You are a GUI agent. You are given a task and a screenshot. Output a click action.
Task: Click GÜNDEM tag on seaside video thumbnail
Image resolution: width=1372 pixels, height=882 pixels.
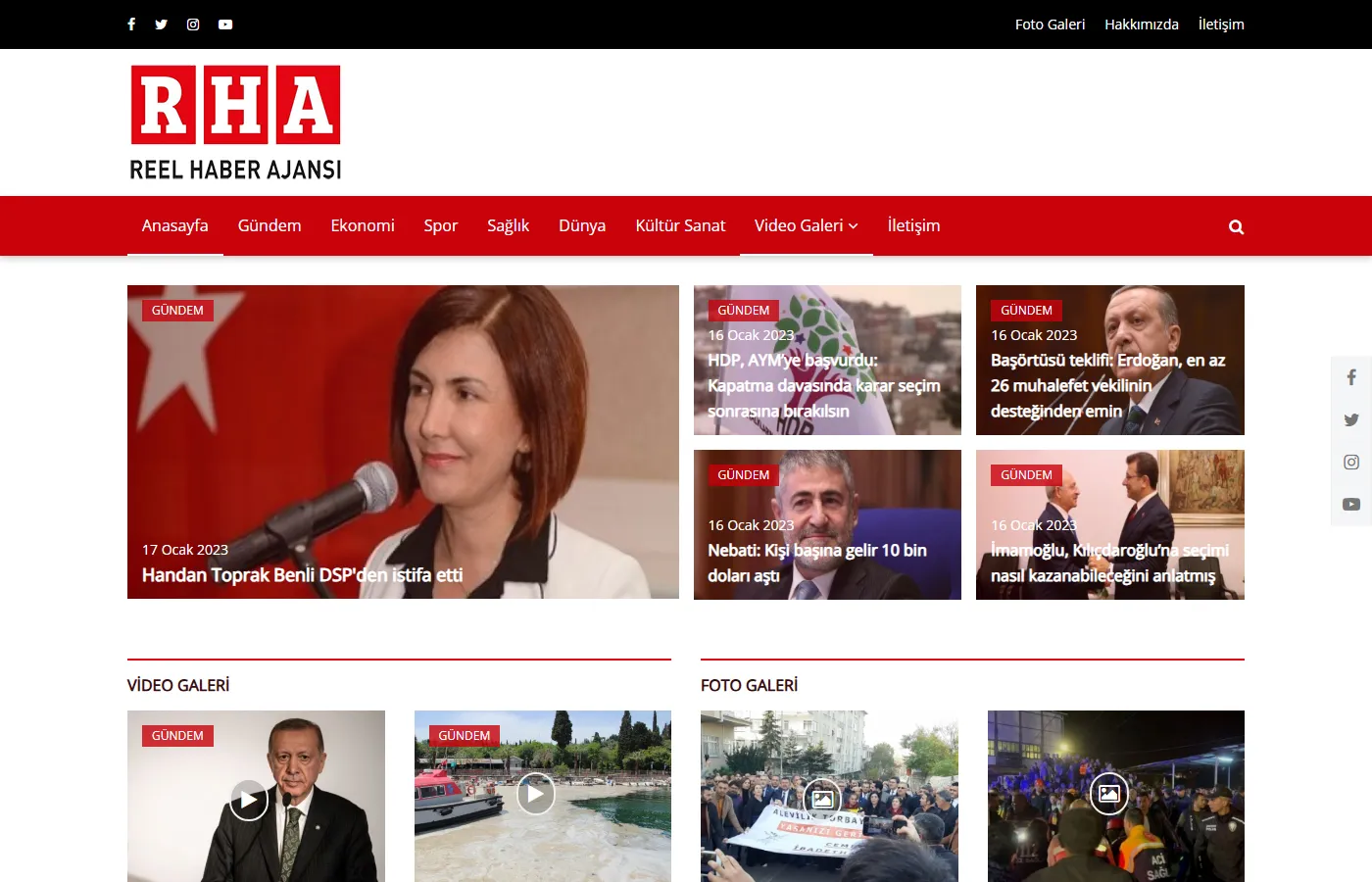pos(465,736)
